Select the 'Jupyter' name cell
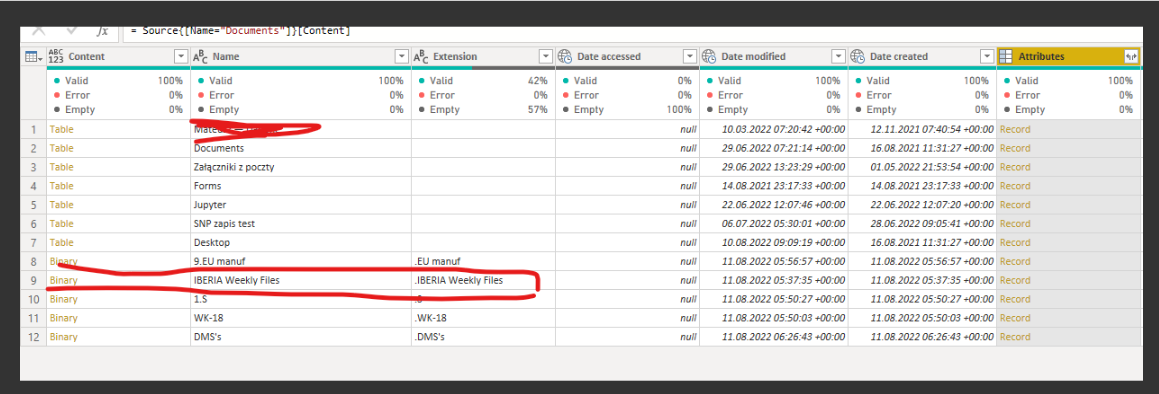1159x394 pixels. click(x=300, y=205)
